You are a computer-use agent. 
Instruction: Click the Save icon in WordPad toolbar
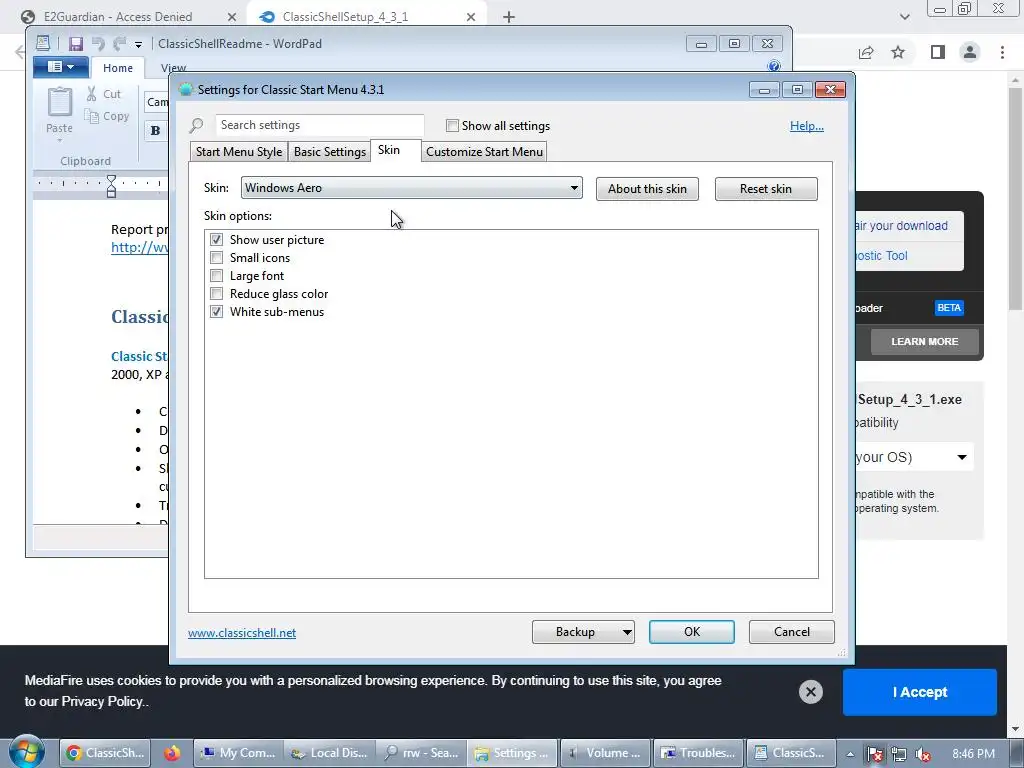point(76,44)
